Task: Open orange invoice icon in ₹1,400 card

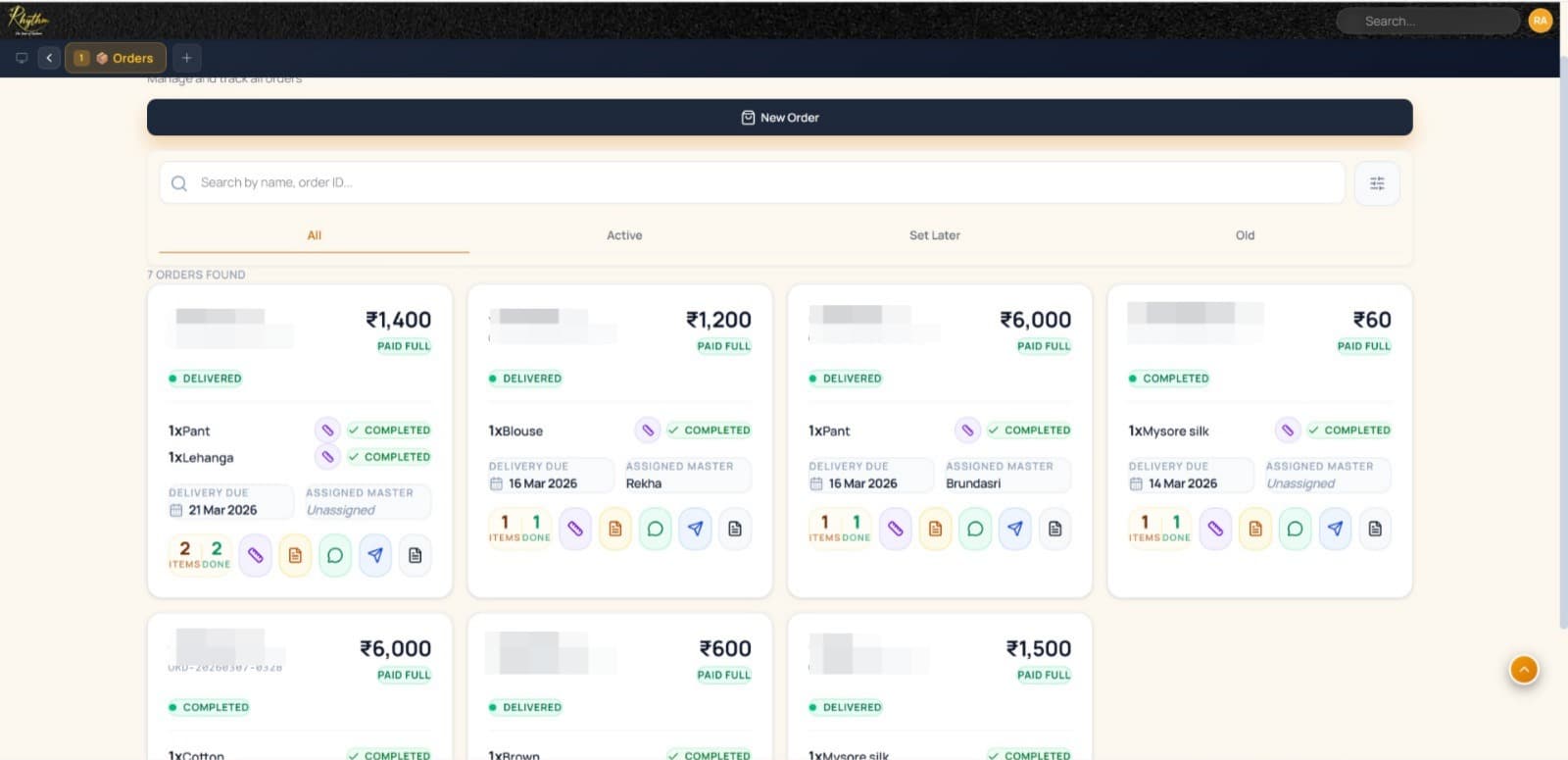Action: pos(295,556)
